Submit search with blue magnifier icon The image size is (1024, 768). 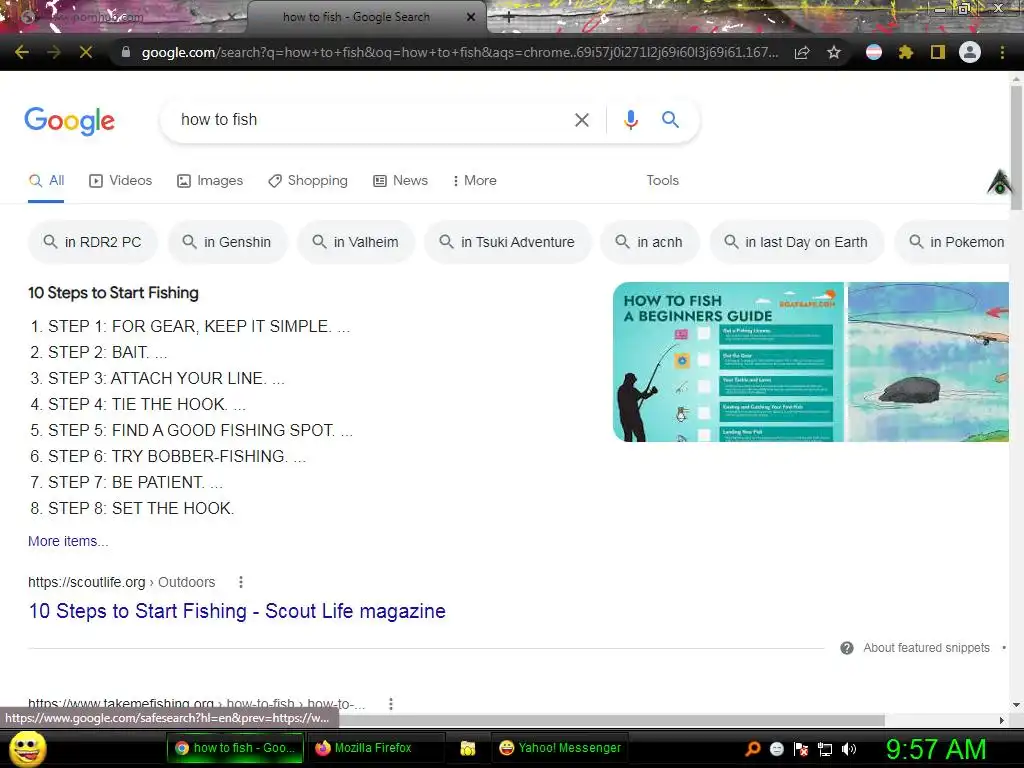[x=670, y=120]
